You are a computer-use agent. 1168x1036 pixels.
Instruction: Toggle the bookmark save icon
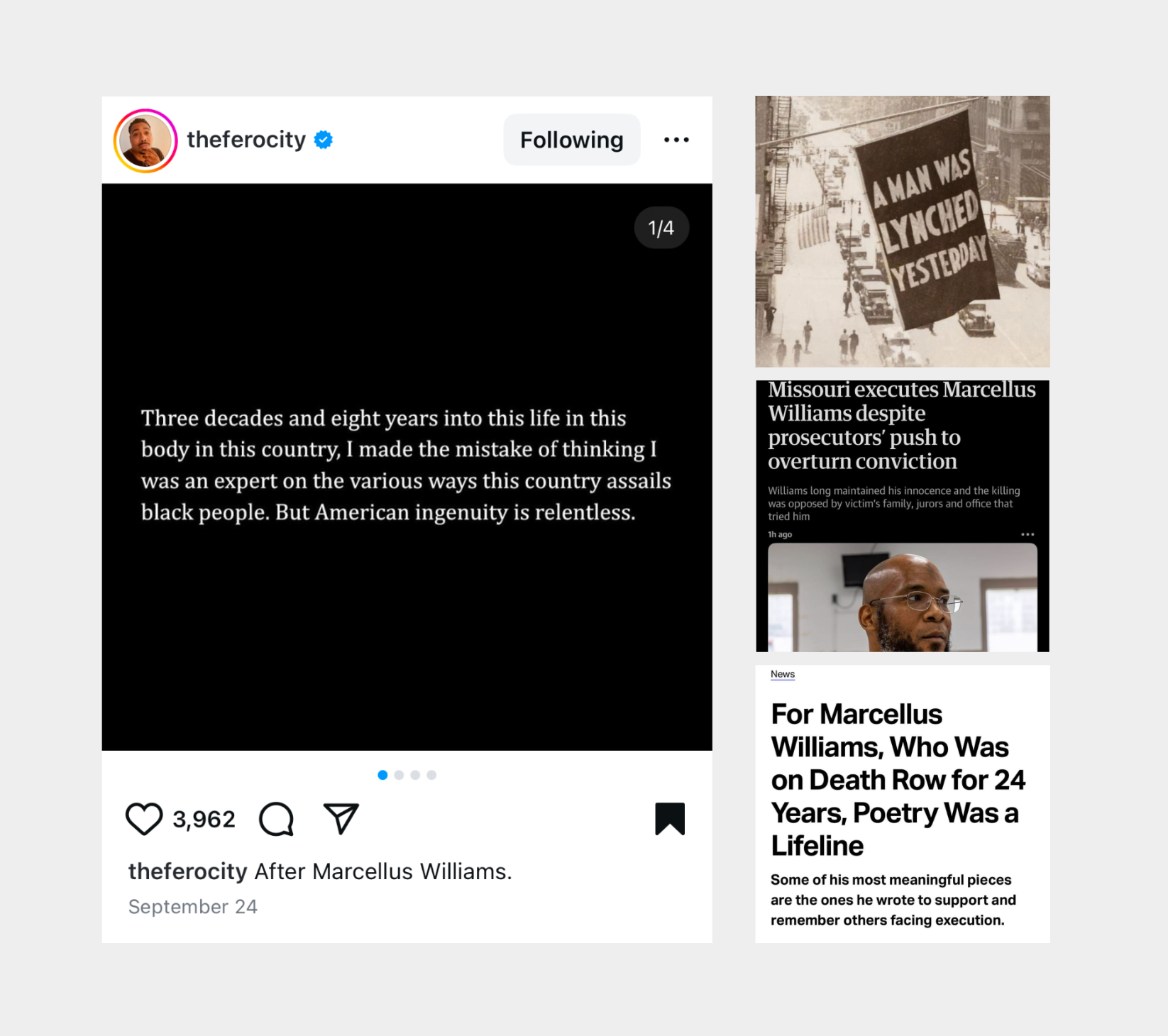pyautogui.click(x=670, y=819)
